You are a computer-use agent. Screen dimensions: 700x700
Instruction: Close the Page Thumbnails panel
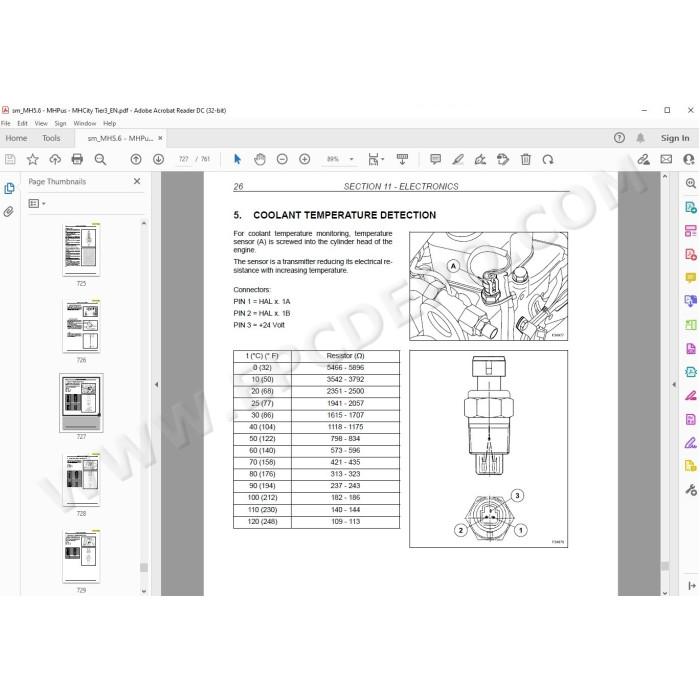click(137, 181)
